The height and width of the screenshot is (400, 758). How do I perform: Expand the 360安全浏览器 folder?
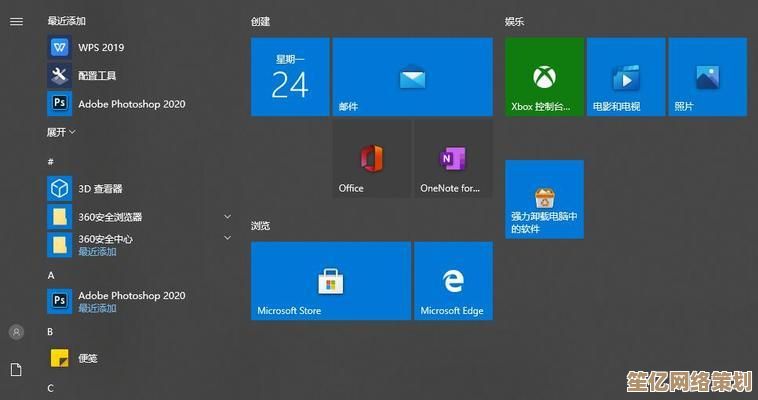click(227, 216)
